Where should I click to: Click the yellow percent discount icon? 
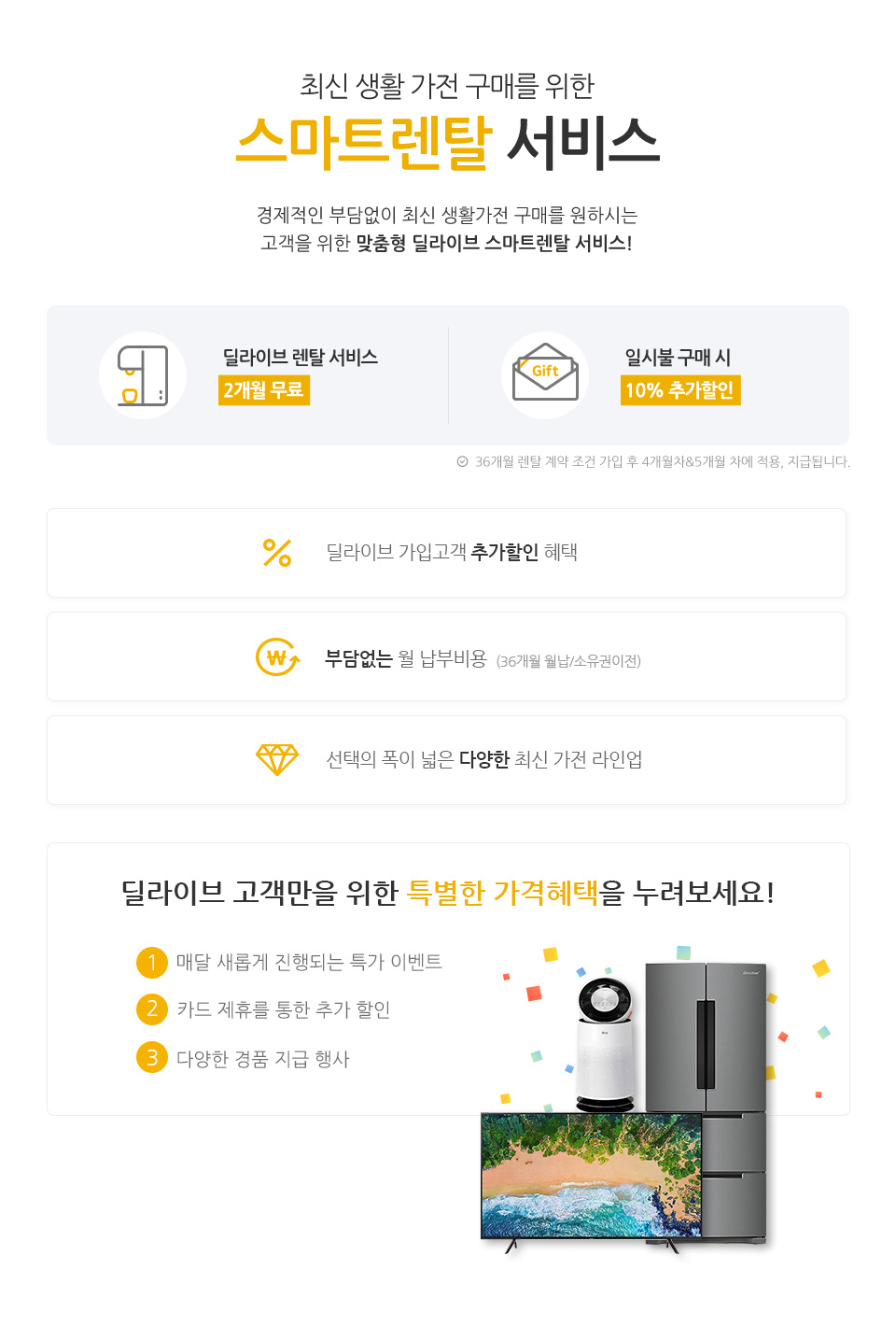(x=277, y=553)
